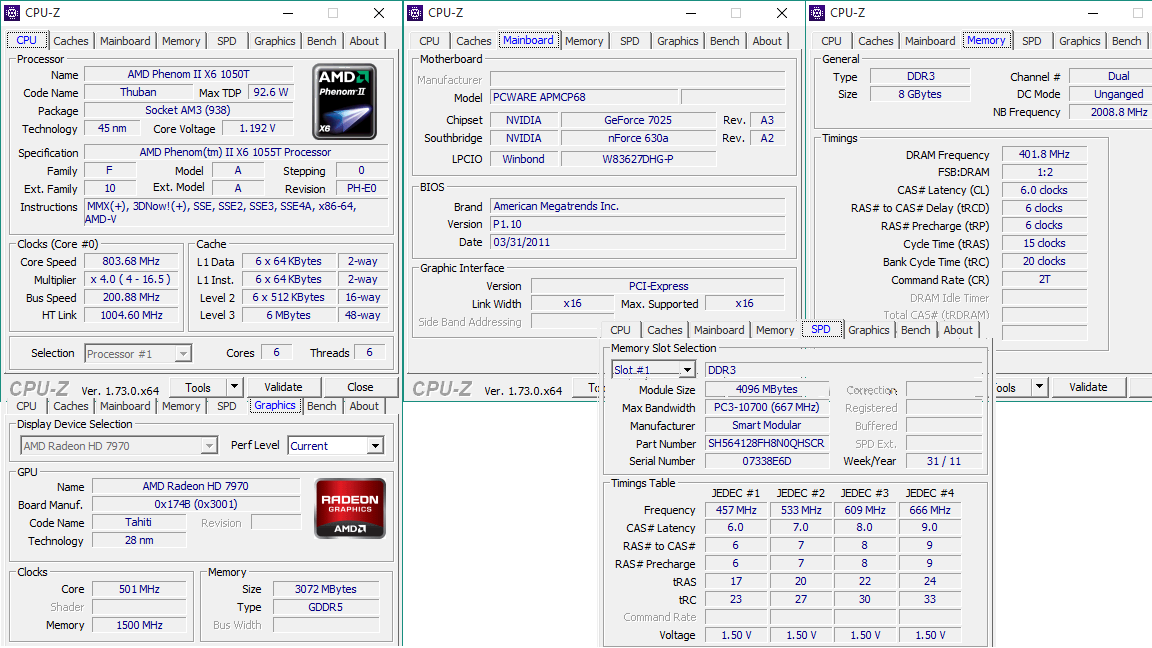The width and height of the screenshot is (1152, 648).
Task: Click the motherboard Model field PCWARE APMCP68
Action: click(x=583, y=97)
